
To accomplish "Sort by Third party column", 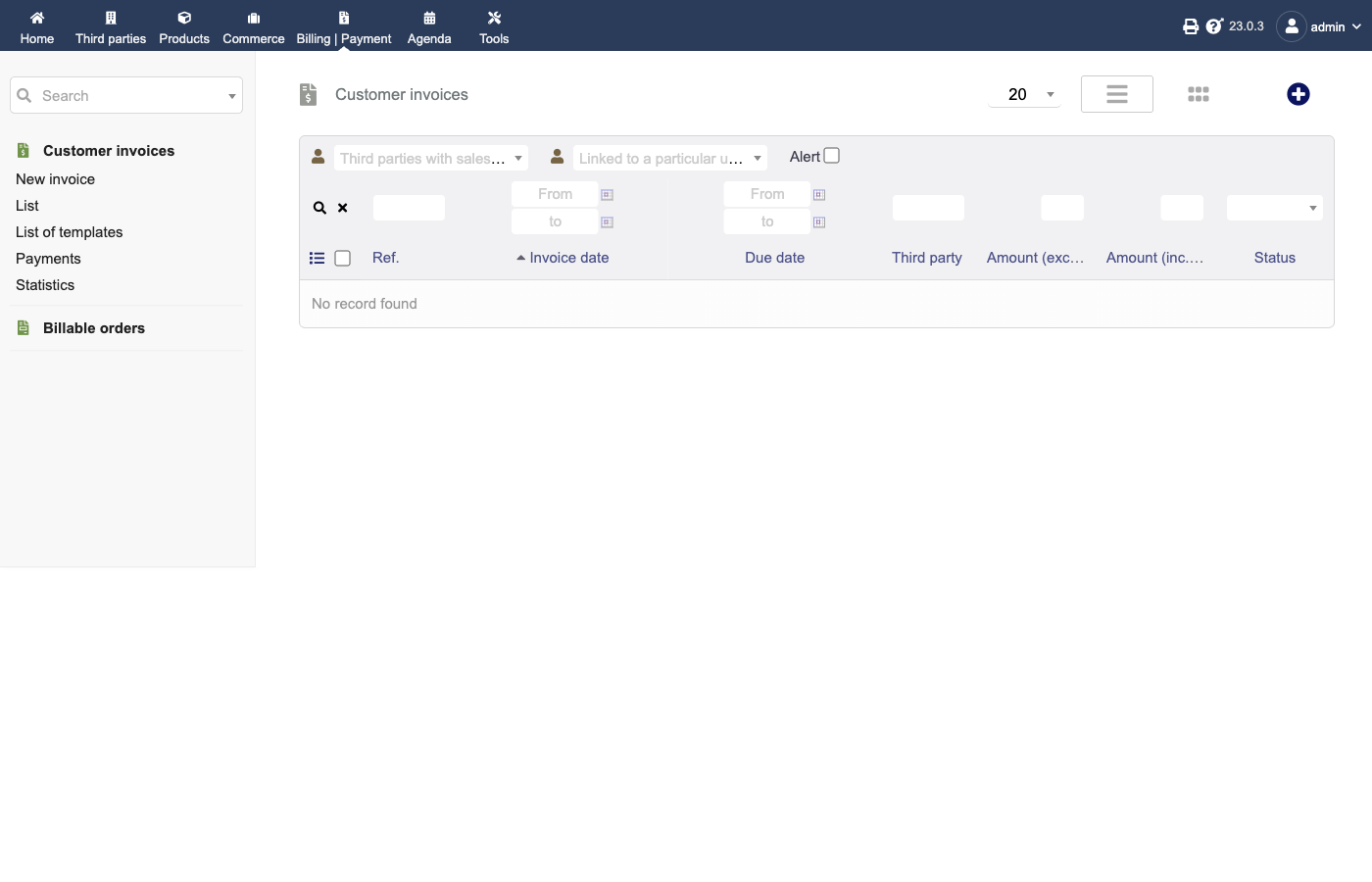I will (927, 258).
